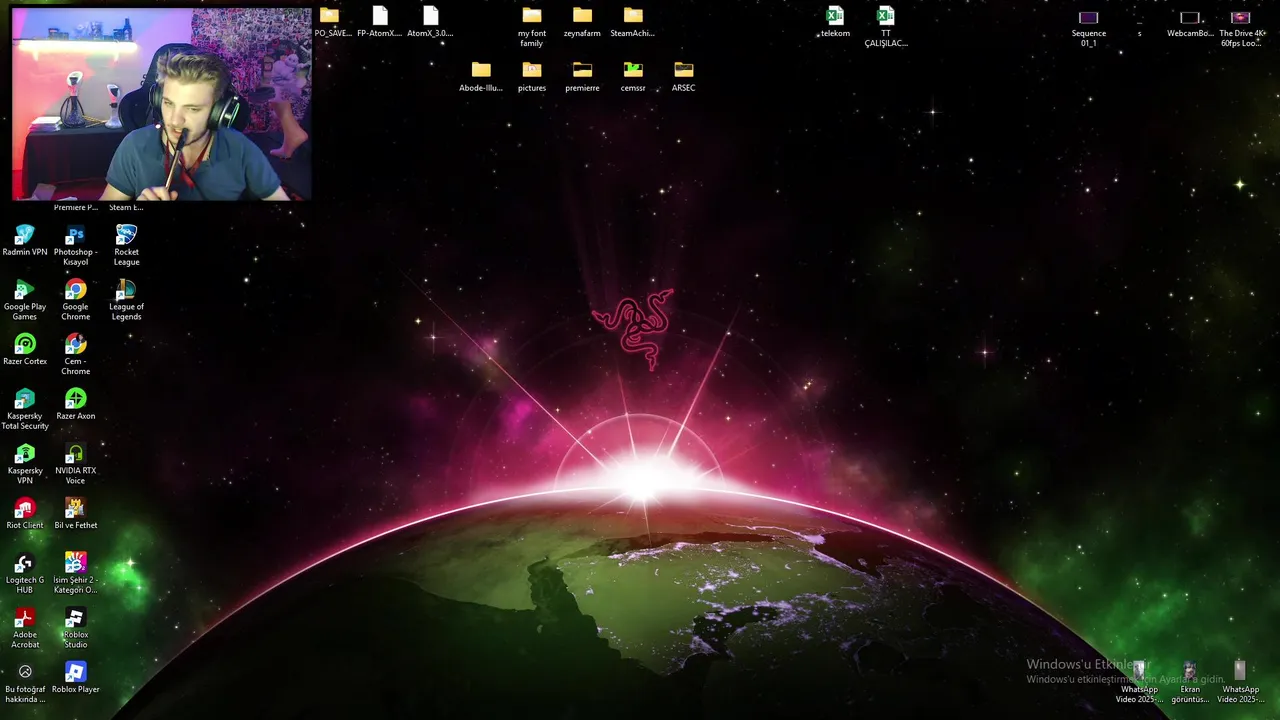Launch League of Legends shortcut

[x=126, y=301]
